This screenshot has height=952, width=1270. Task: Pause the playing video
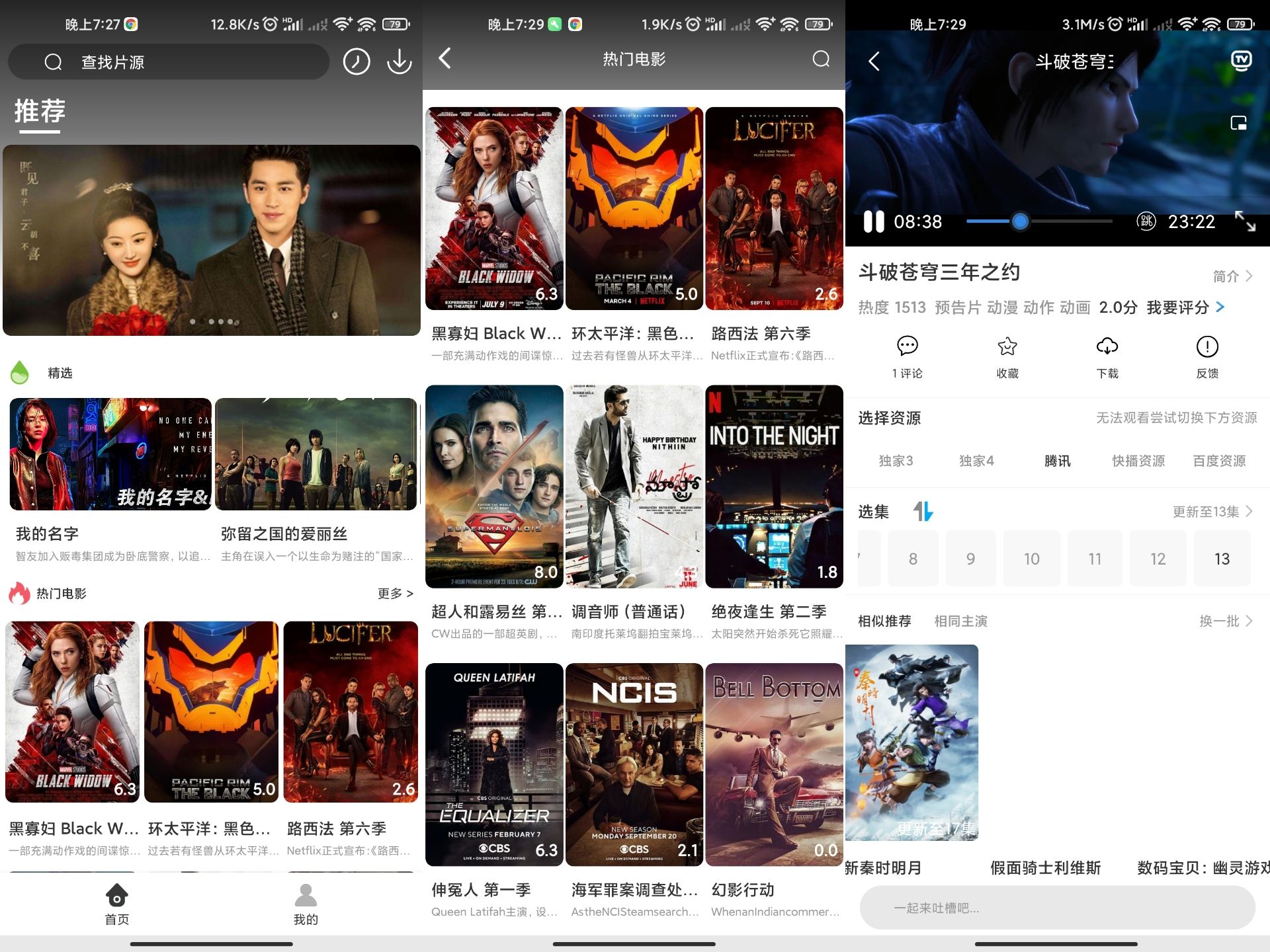874,221
